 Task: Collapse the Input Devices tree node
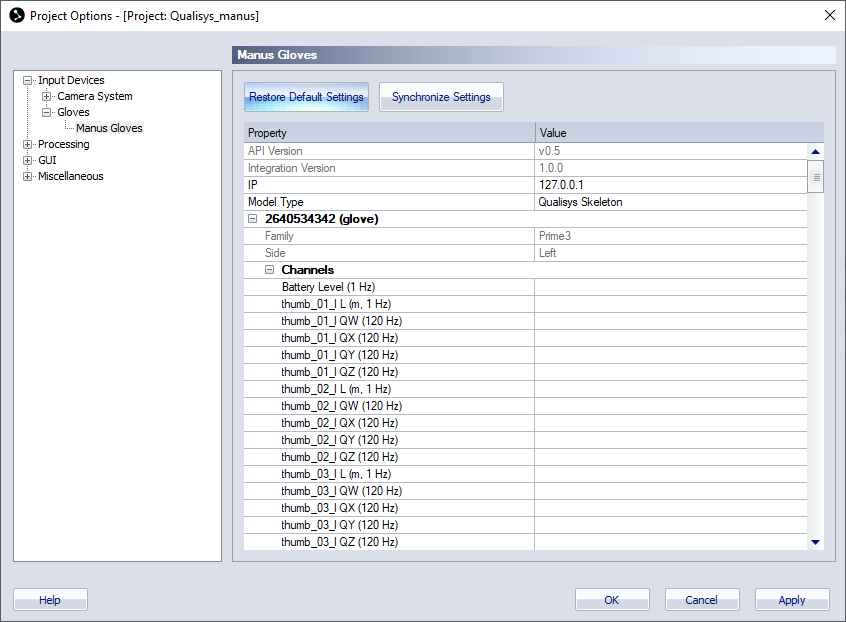coord(28,81)
